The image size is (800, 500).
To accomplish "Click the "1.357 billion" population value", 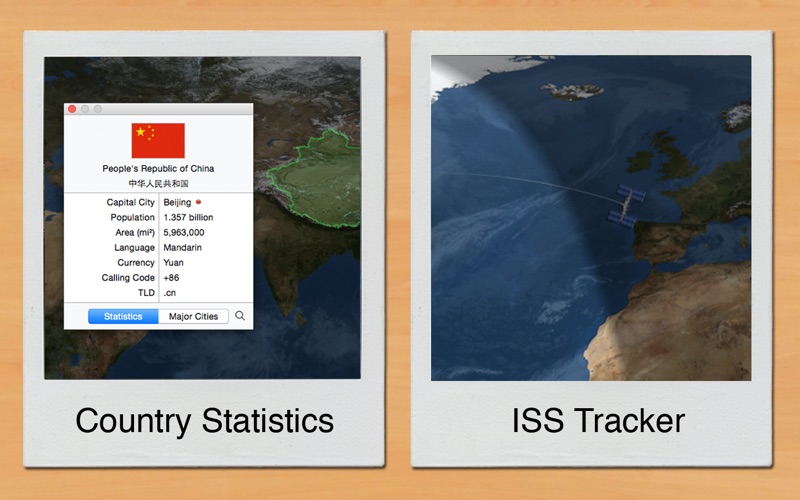I will pos(188,217).
